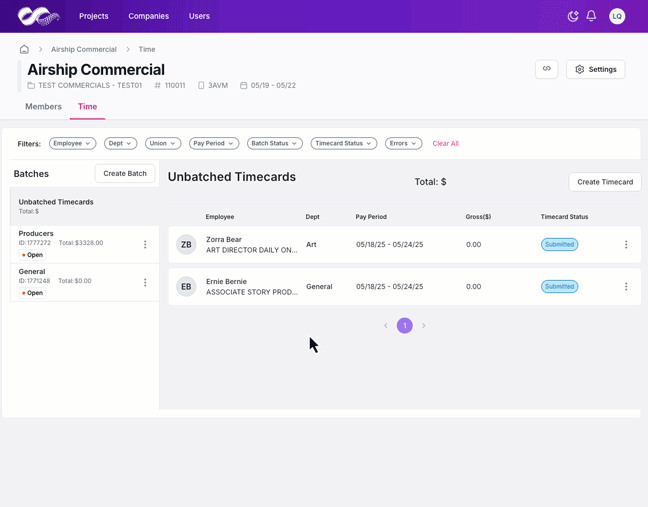Toggle dark mode moon icon
Image resolution: width=648 pixels, height=507 pixels.
click(x=573, y=16)
